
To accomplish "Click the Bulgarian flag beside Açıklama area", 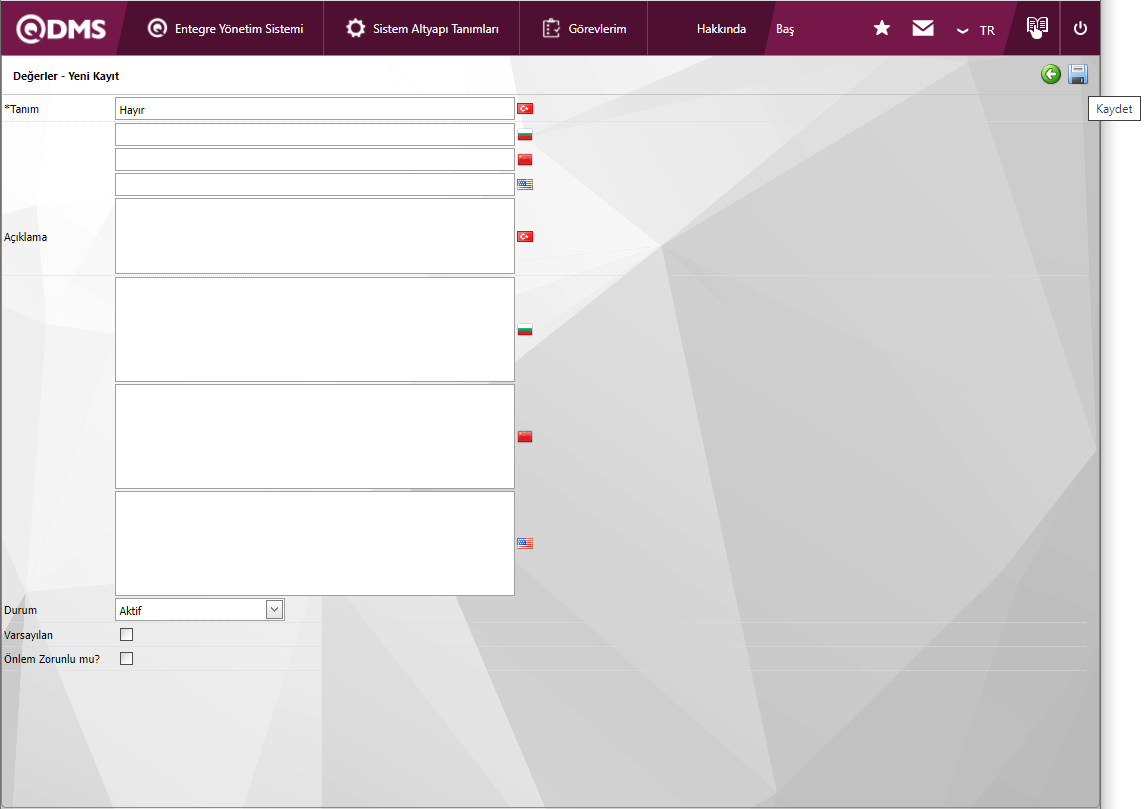I will 525,330.
